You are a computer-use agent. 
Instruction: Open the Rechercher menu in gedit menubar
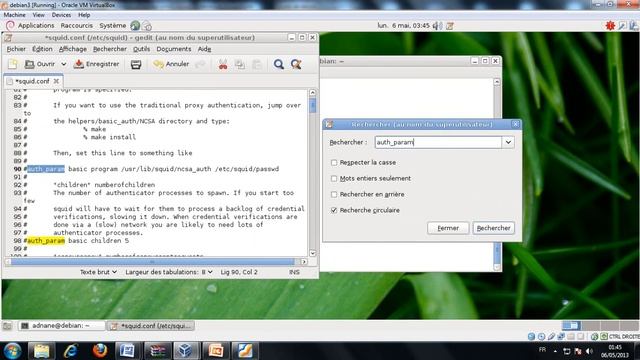(110, 49)
